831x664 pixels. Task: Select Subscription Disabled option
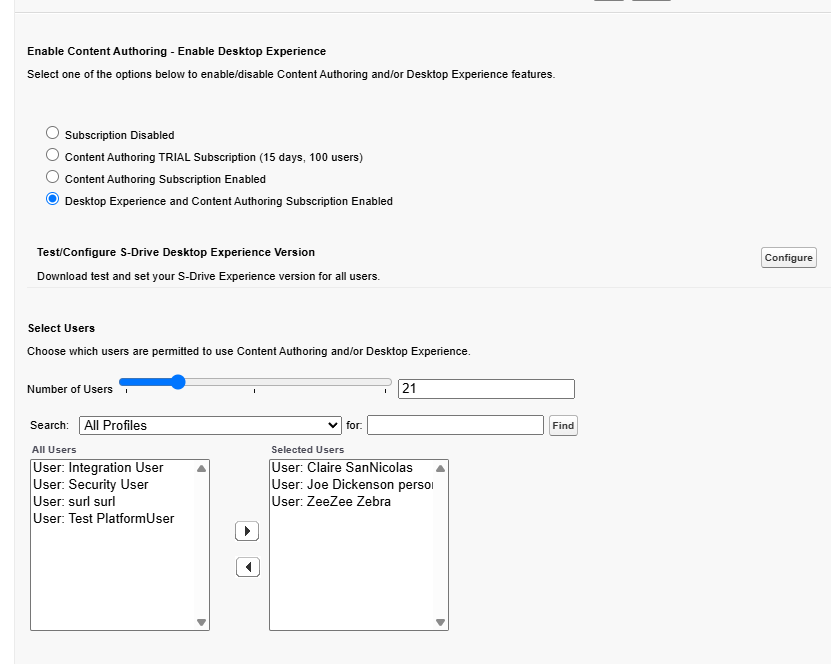click(53, 133)
